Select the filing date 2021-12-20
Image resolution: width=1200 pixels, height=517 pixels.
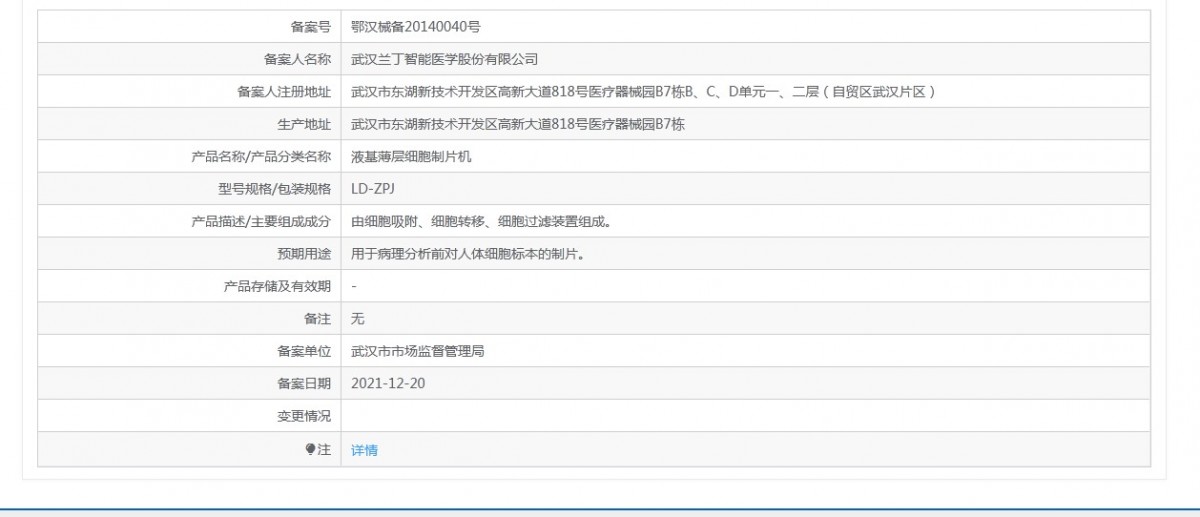tap(389, 383)
